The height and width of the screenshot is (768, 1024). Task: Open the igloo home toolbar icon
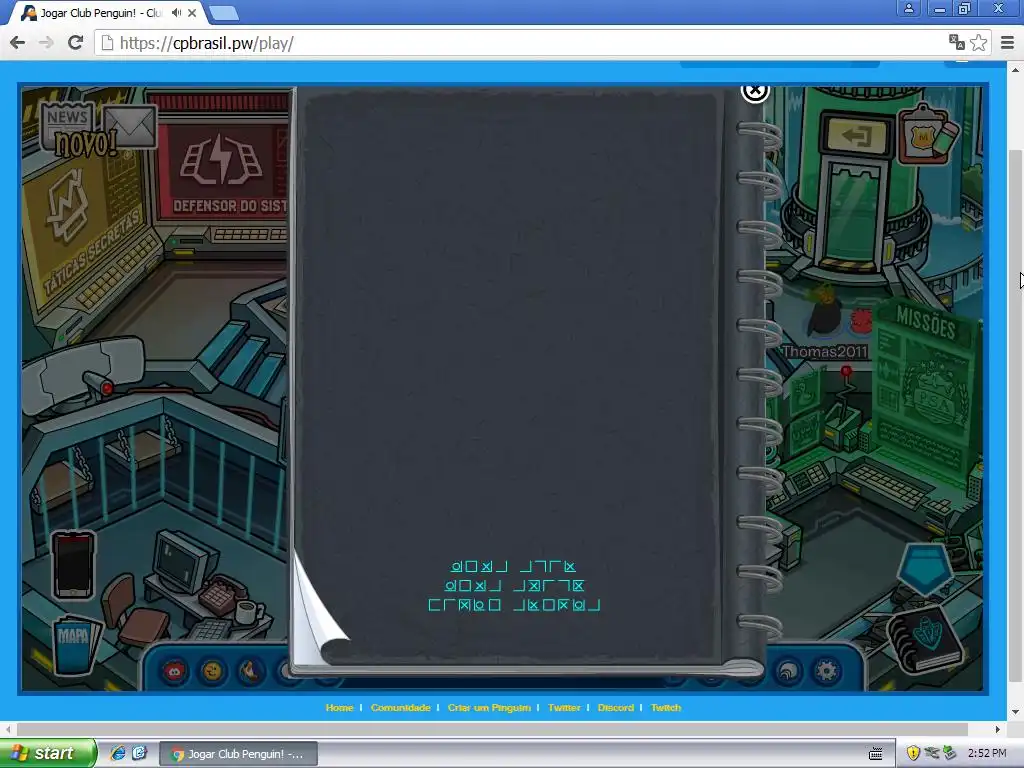tap(788, 671)
